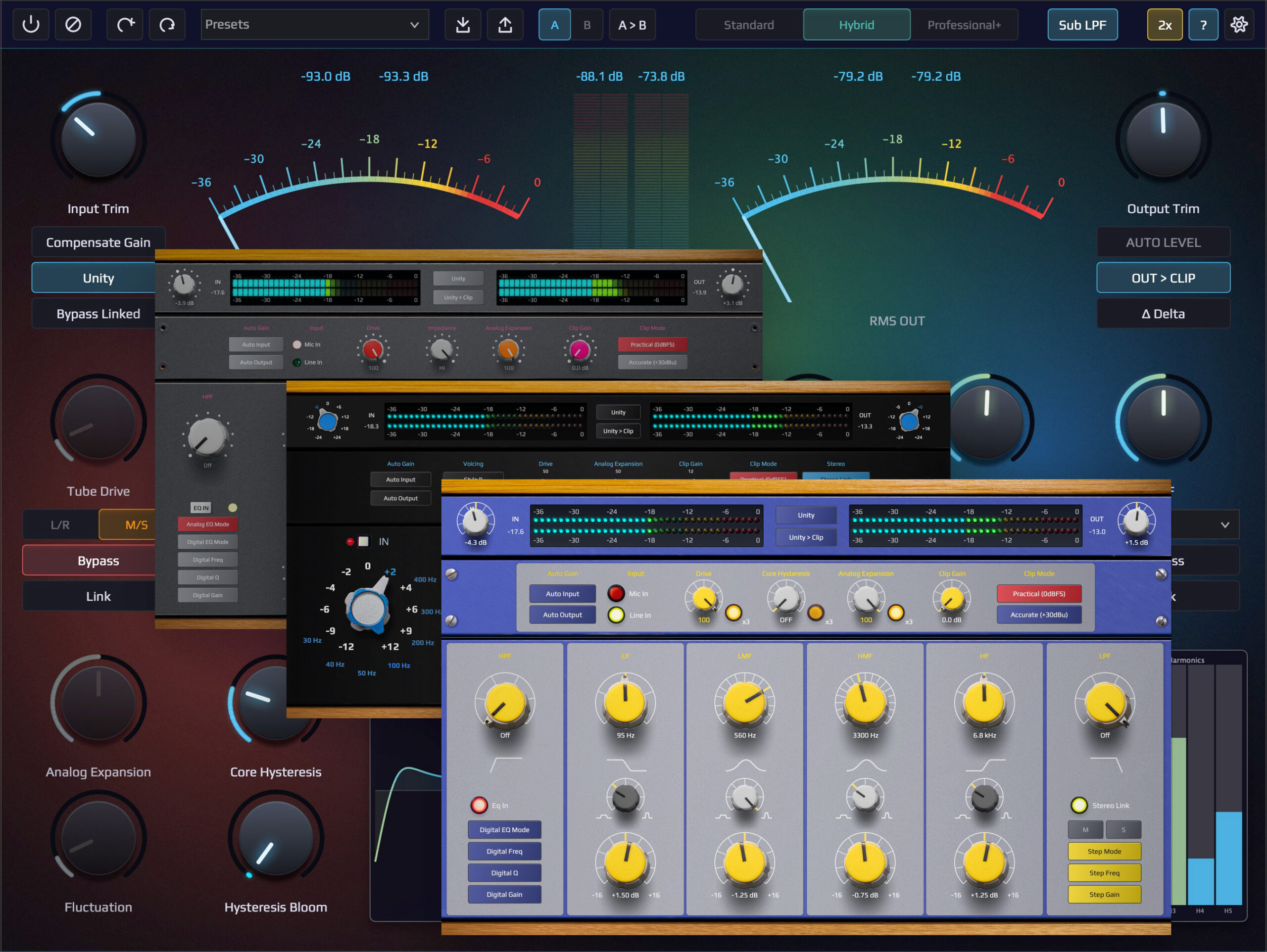
Task: Click the Delta button
Action: tap(1164, 313)
